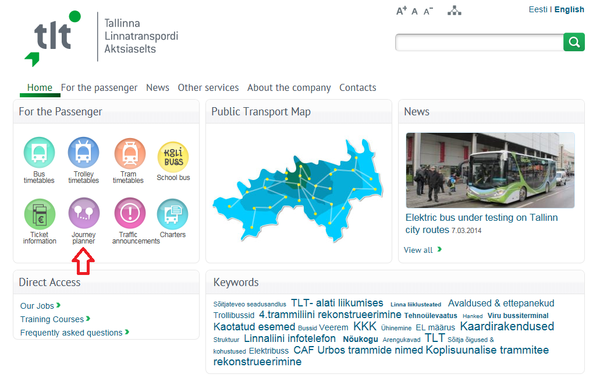
Task: Click keyword Bussid Veerem
Action: [x=323, y=327]
